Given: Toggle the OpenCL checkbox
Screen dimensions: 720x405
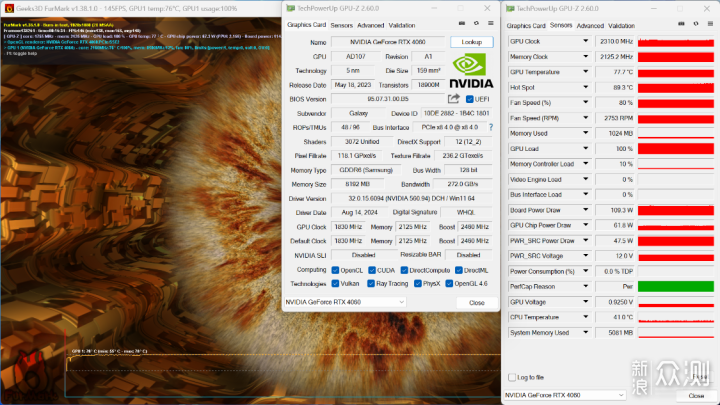Looking at the screenshot, I should click(335, 270).
